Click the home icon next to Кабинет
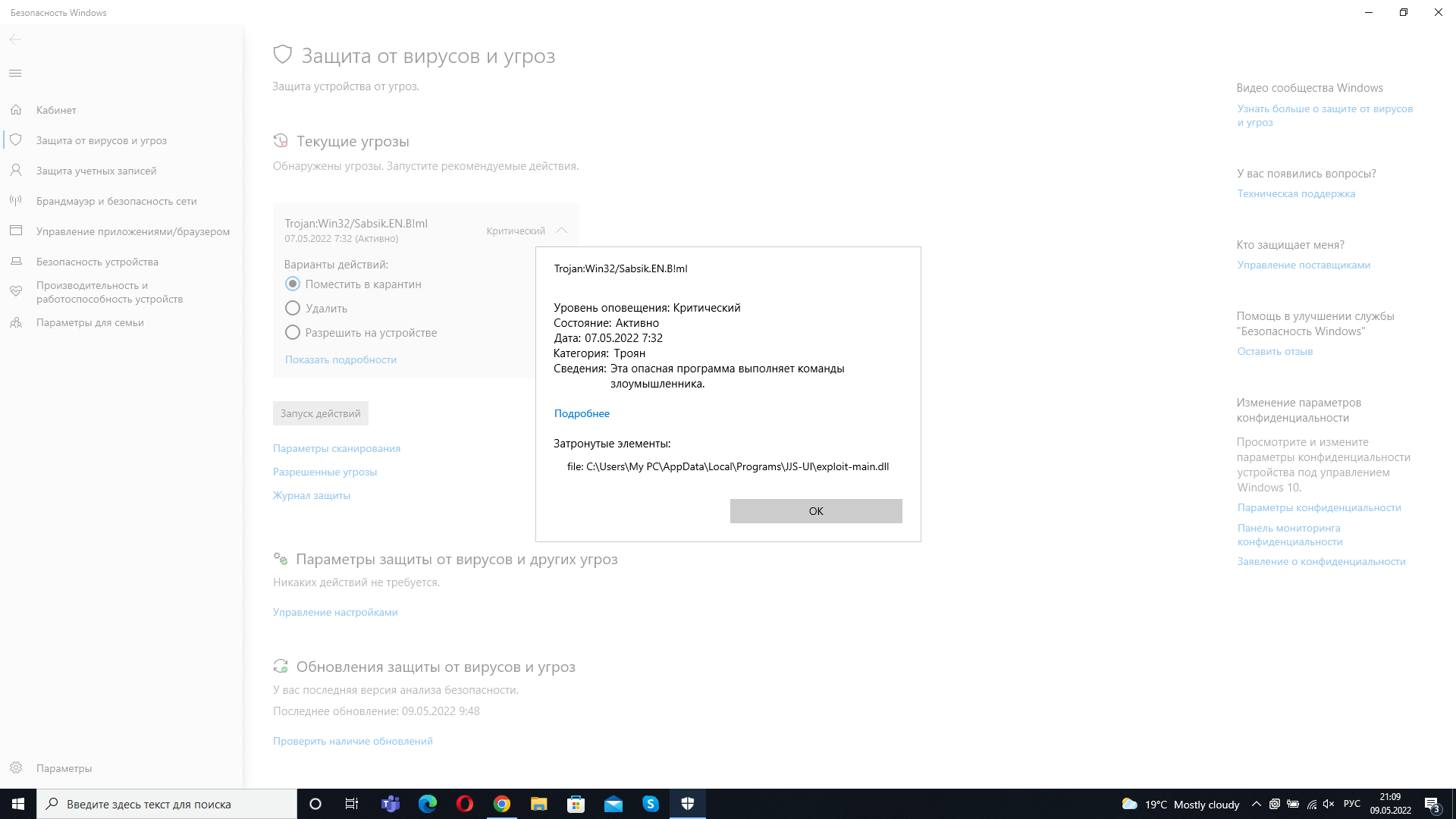This screenshot has width=1456, height=819. pyautogui.click(x=16, y=110)
